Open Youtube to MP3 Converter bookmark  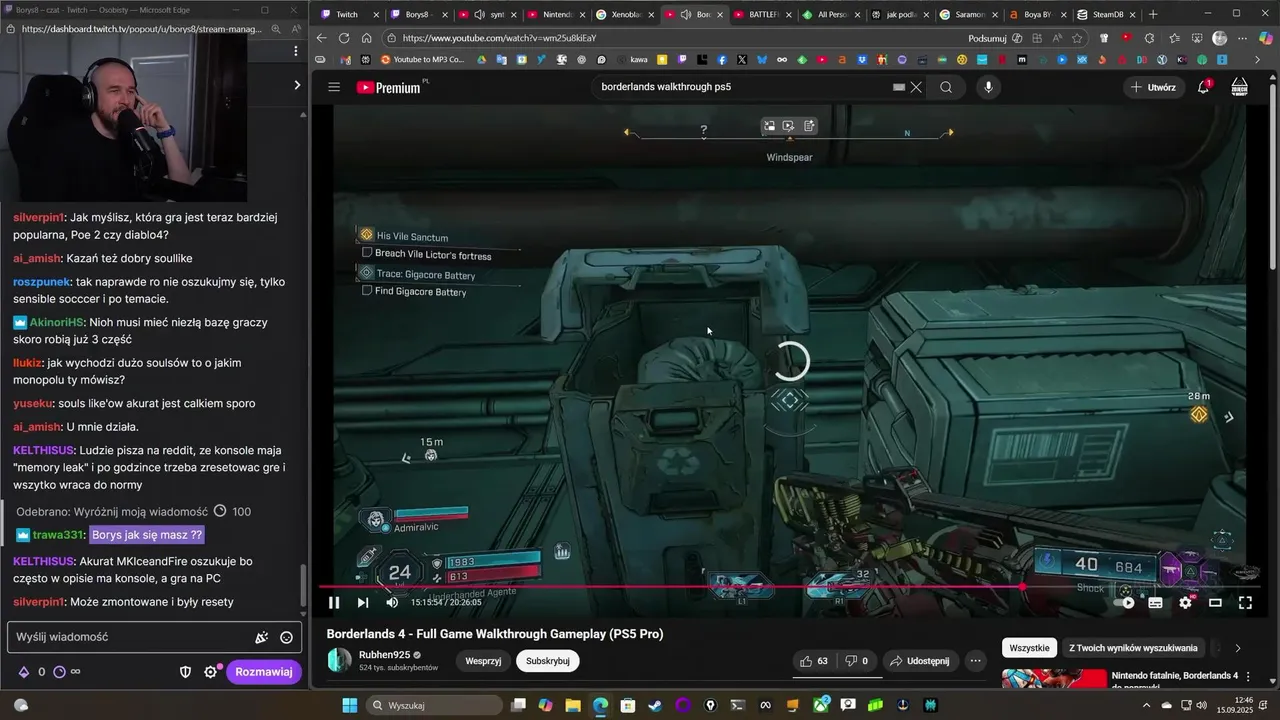point(422,60)
